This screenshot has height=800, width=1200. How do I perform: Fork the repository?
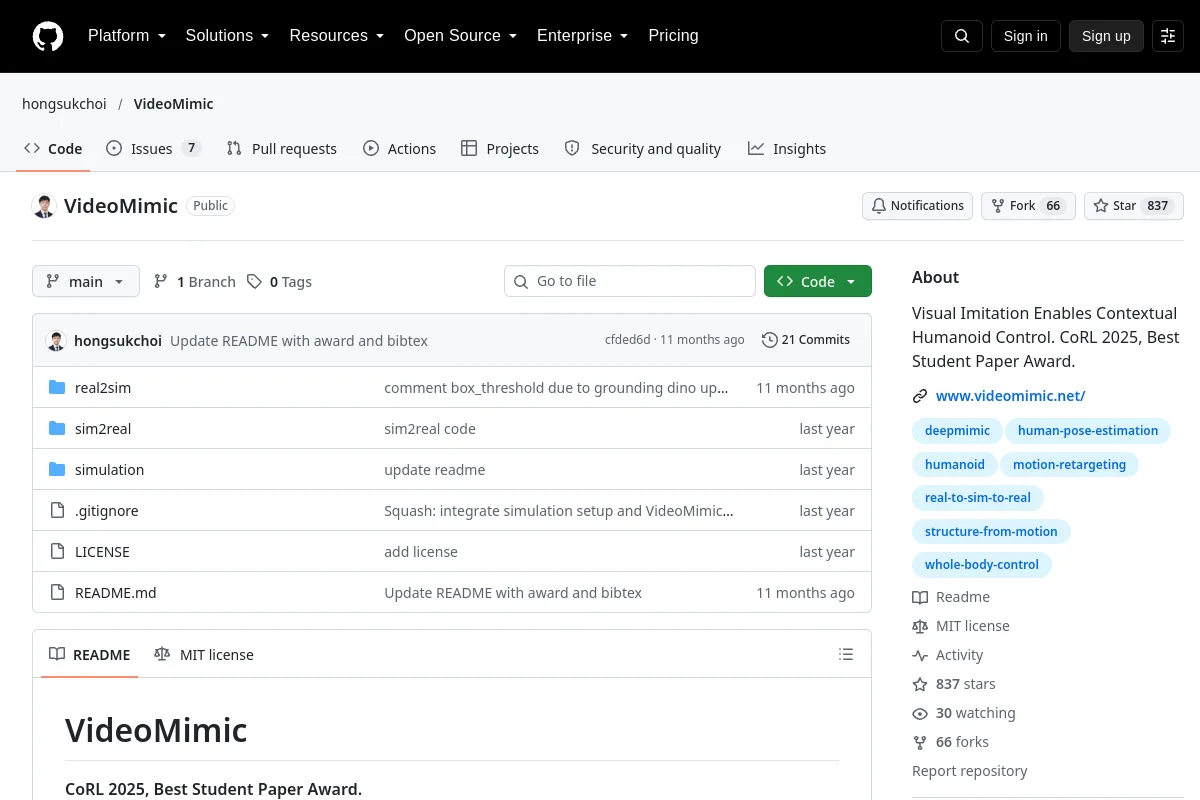click(1028, 206)
